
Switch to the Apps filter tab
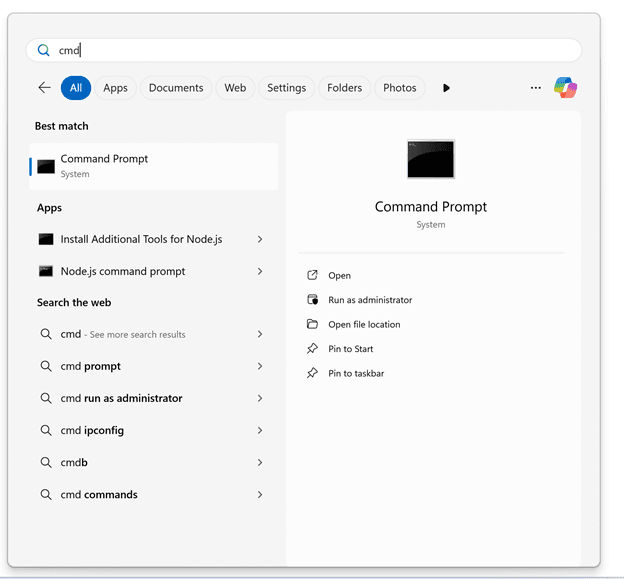click(x=115, y=88)
